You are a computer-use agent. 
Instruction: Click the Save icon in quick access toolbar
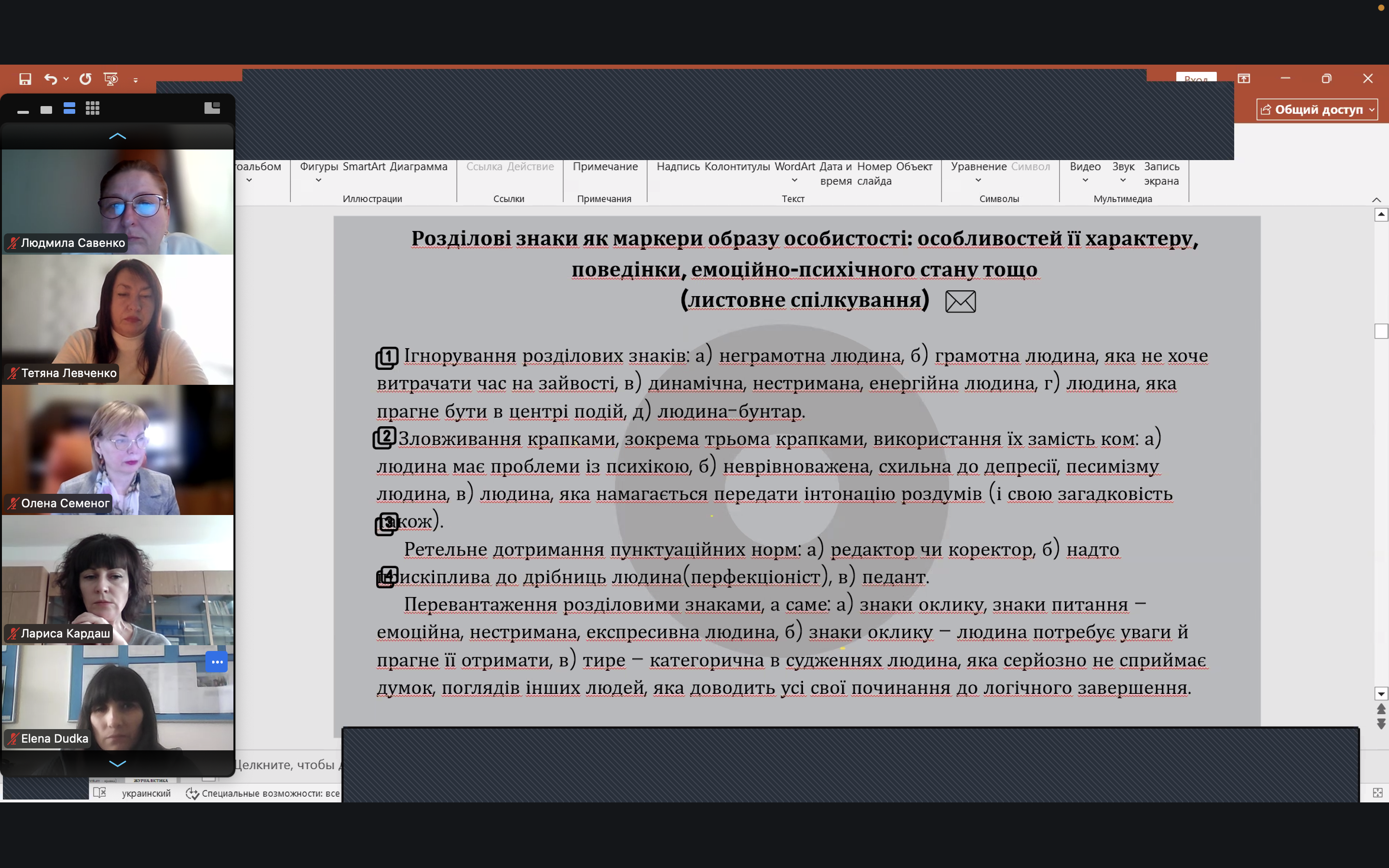pyautogui.click(x=25, y=79)
